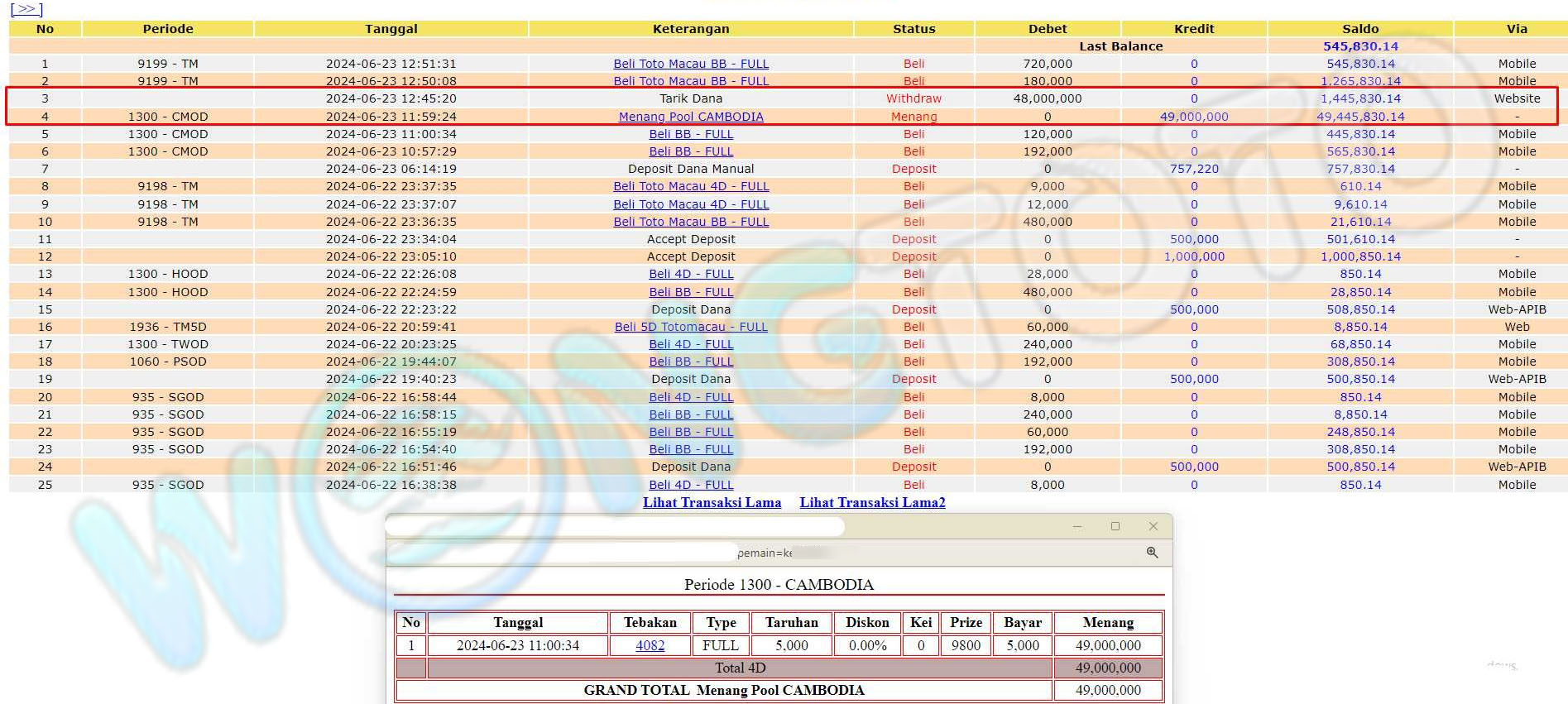Maximize the Periode 1300 popup window

[1115, 526]
